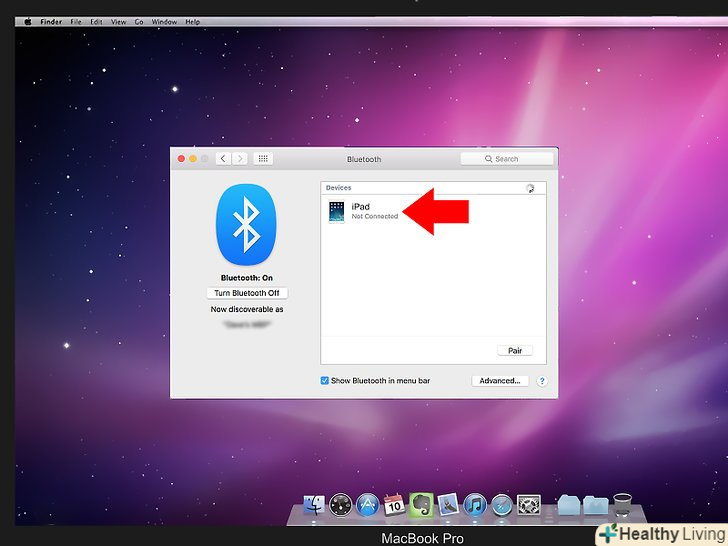
Task: Open System Preferences gear icon in Dock
Action: (x=529, y=505)
